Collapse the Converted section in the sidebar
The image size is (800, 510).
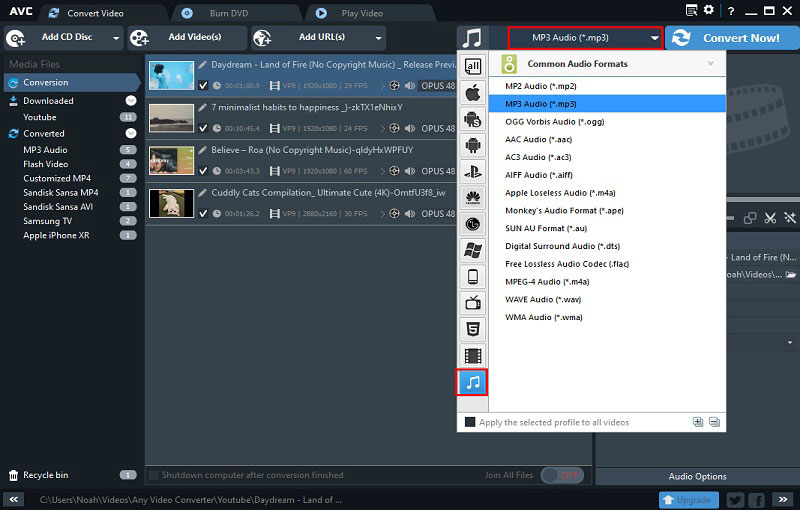131,133
